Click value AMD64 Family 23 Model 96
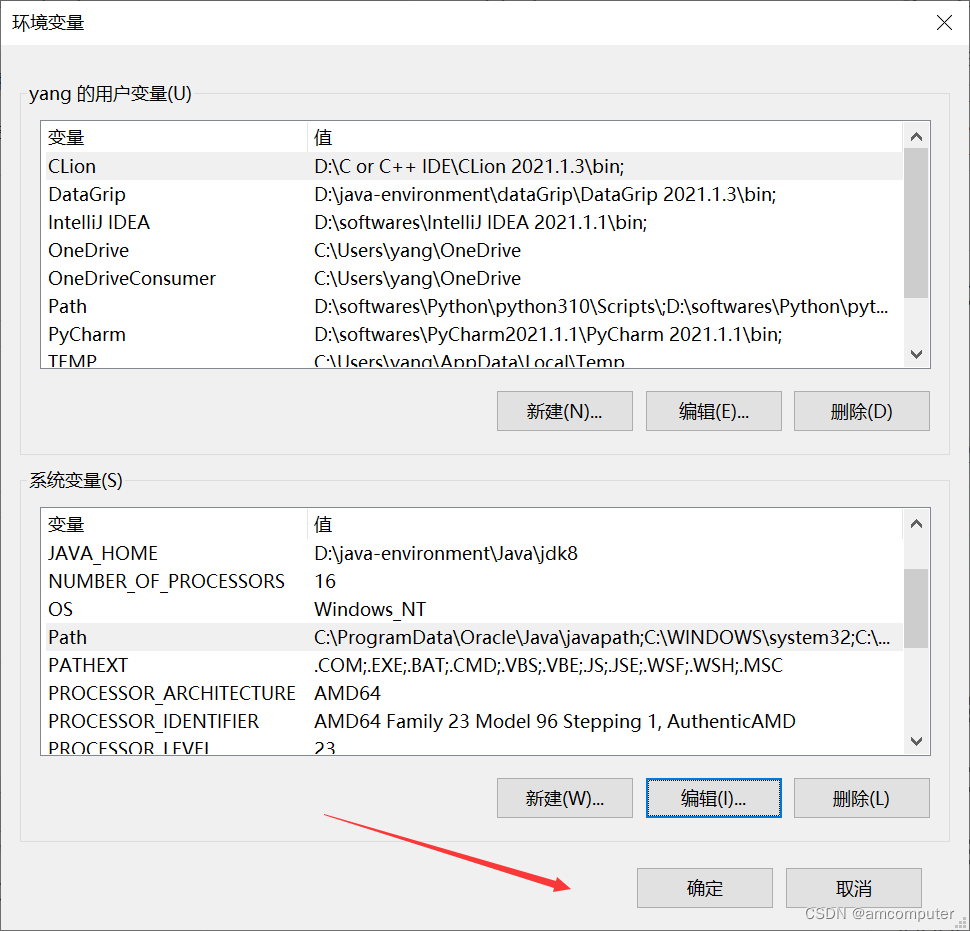This screenshot has width=970, height=931. [555, 721]
